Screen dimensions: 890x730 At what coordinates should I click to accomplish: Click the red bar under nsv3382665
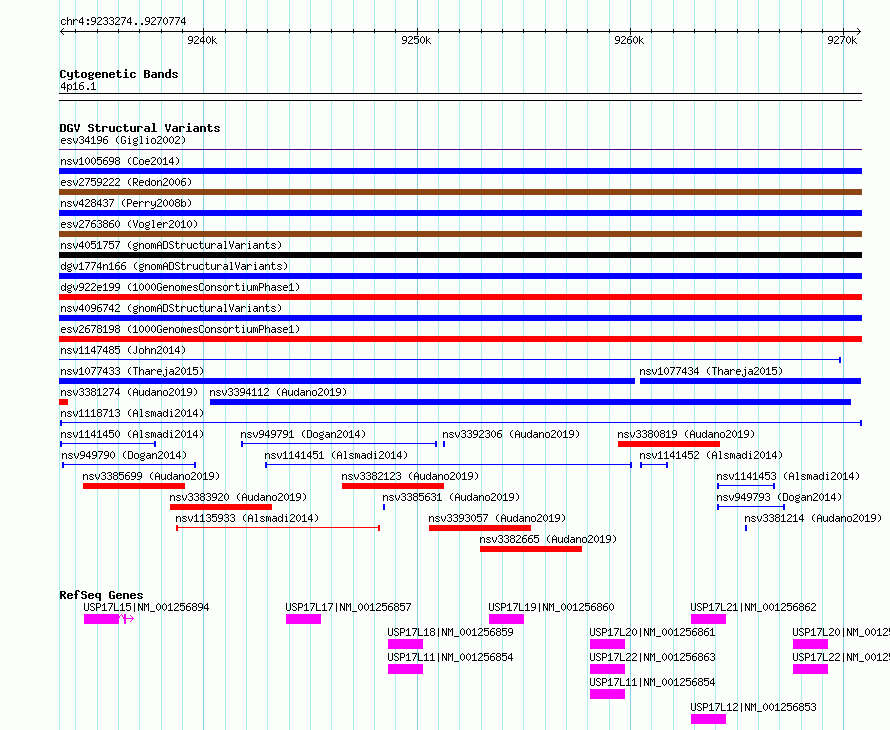click(x=531, y=549)
